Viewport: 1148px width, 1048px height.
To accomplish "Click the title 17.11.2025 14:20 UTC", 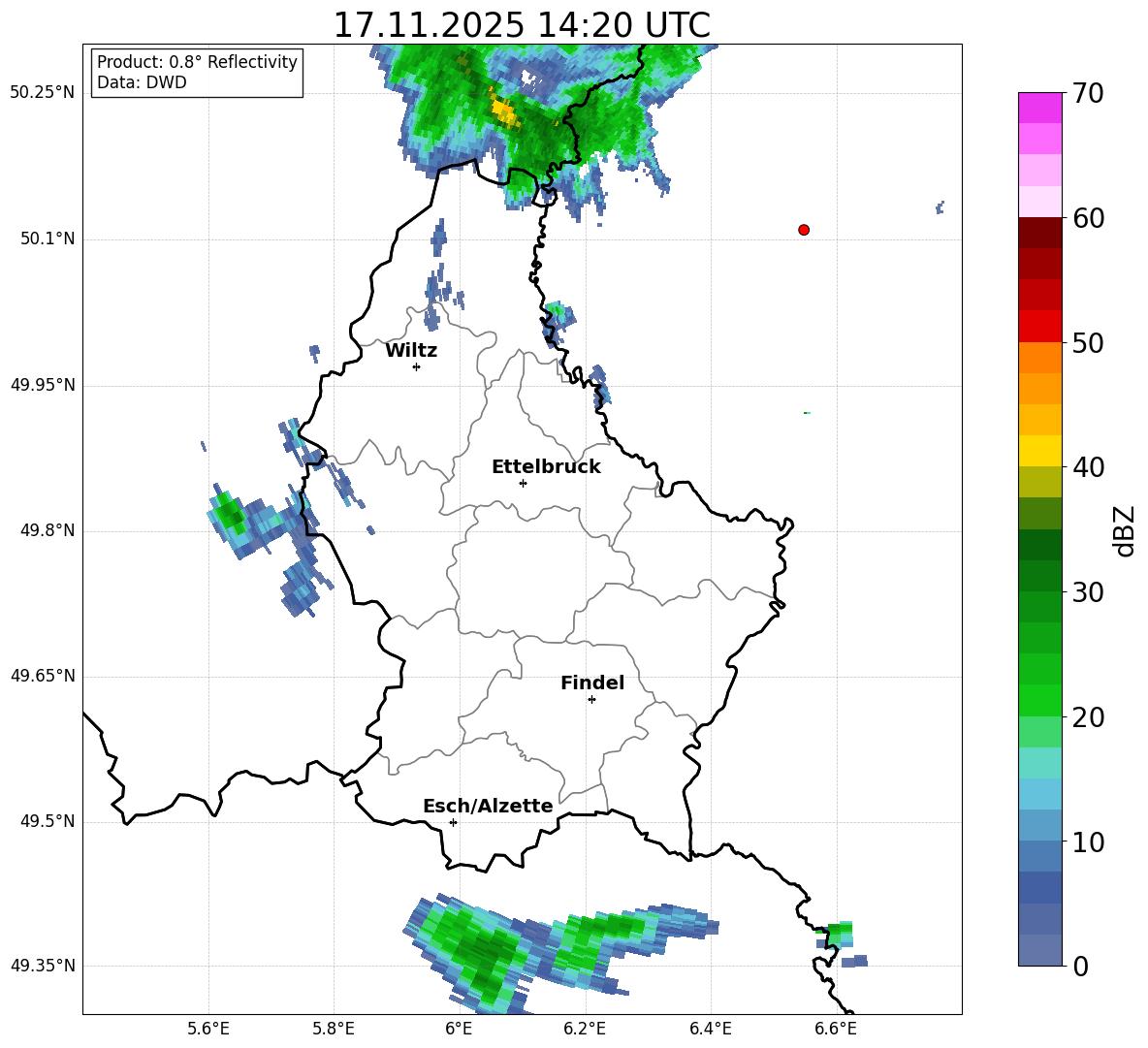I will (522, 25).
